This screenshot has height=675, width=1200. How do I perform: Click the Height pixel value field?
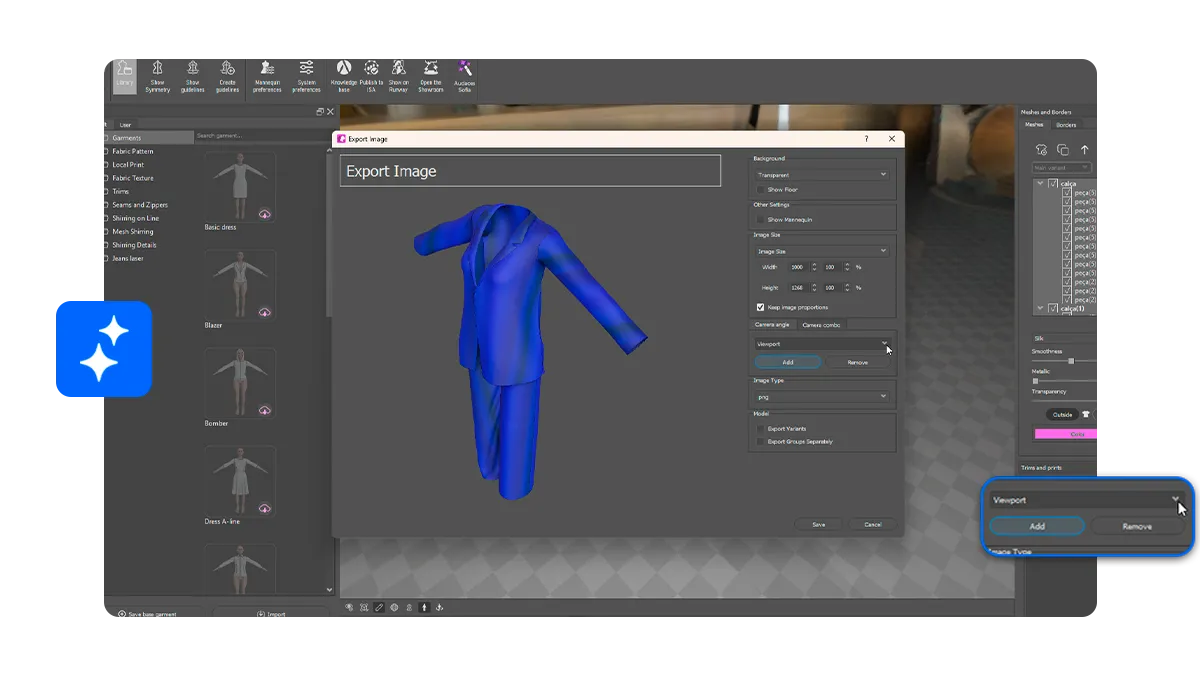click(797, 287)
